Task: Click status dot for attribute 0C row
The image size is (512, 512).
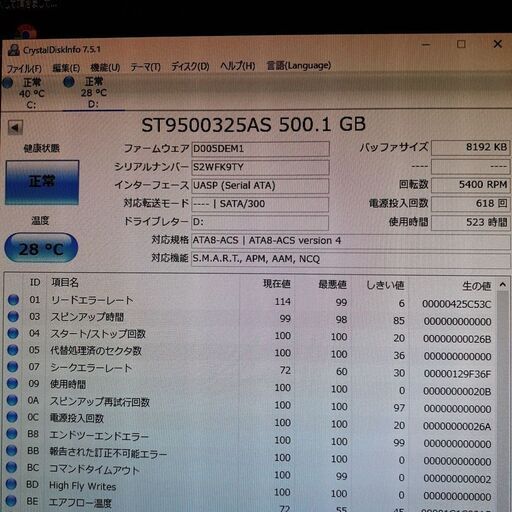Action: click(x=12, y=417)
